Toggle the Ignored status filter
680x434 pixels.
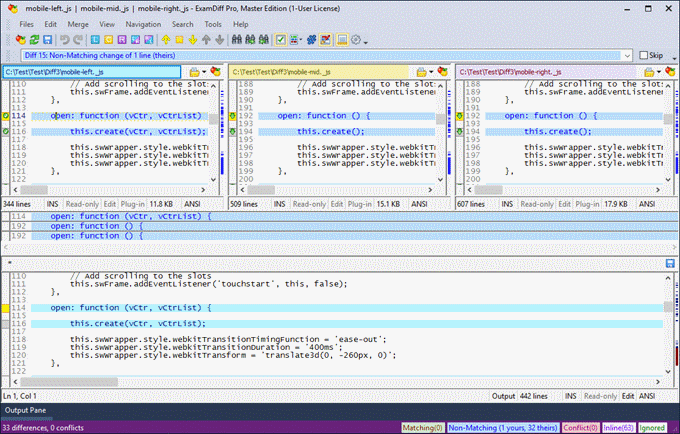[652, 428]
